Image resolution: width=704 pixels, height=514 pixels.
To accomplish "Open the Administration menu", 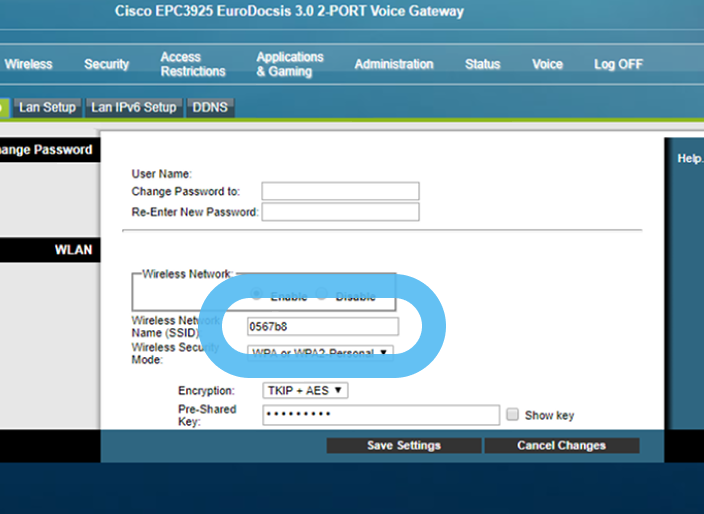I will (x=393, y=64).
